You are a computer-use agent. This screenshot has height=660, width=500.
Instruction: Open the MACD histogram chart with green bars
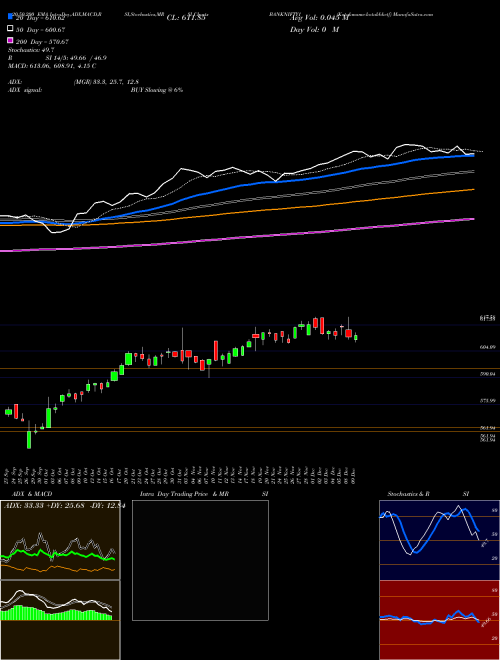coord(60,620)
